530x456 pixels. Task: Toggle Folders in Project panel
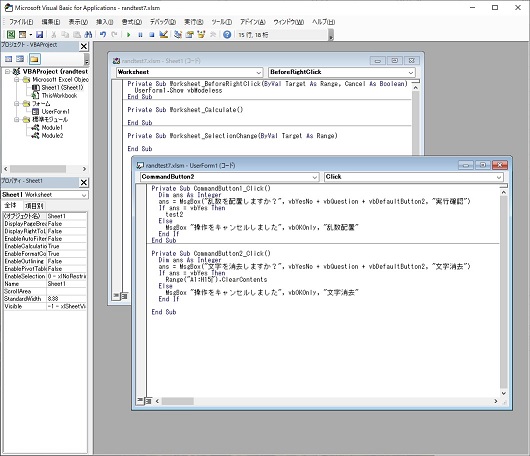coord(34,59)
